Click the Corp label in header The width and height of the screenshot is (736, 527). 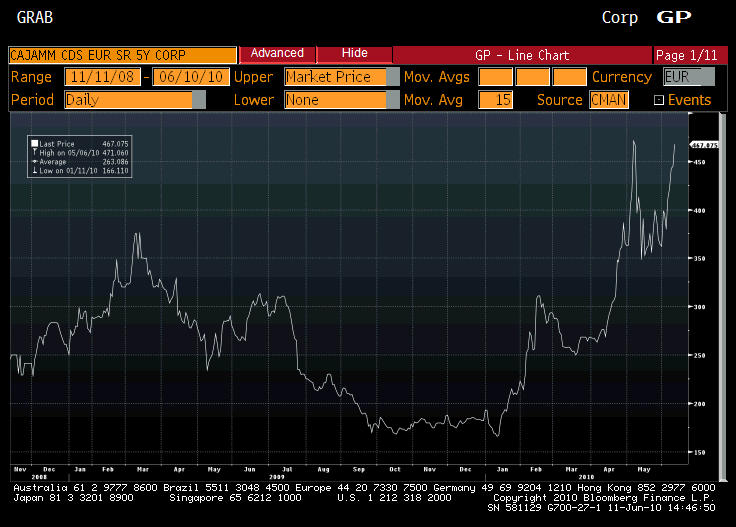click(620, 17)
